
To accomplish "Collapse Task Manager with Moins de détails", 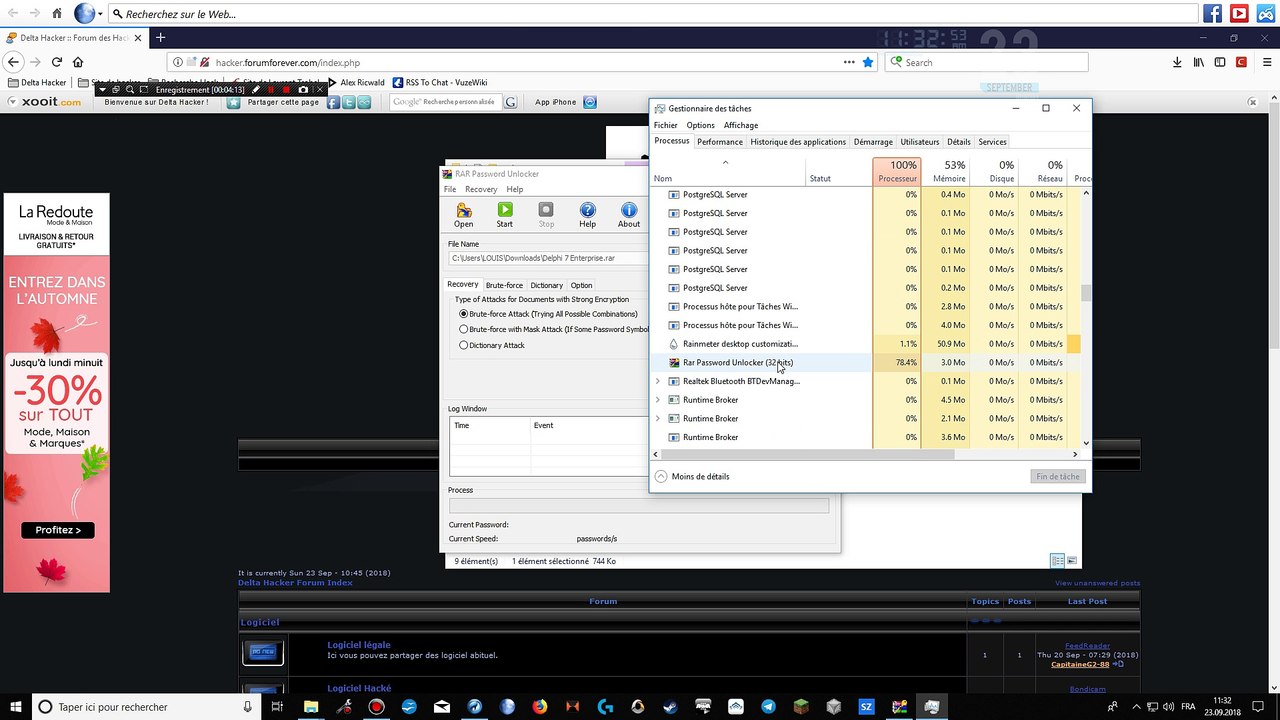I will (x=692, y=477).
